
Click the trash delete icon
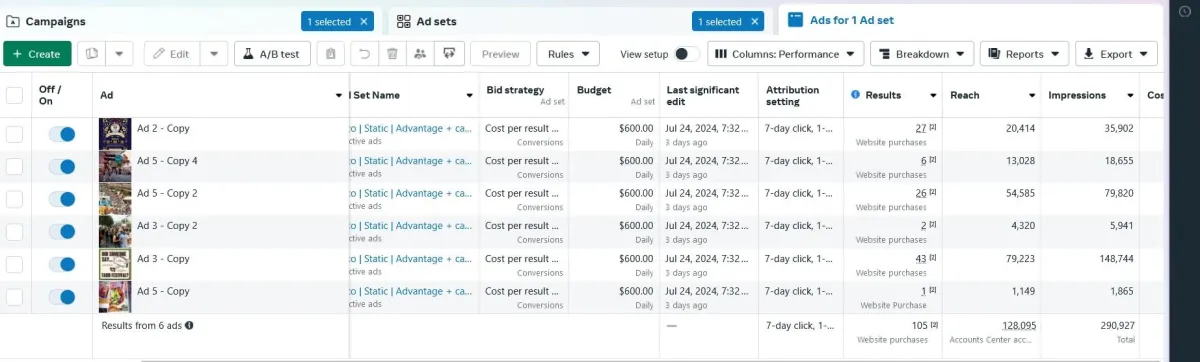[x=393, y=54]
